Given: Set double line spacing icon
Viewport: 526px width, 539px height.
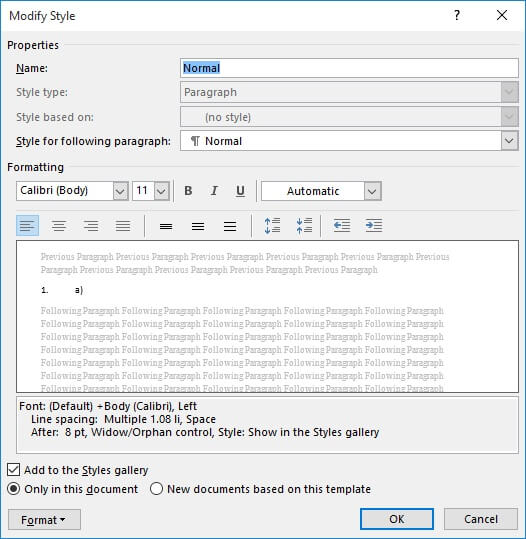Looking at the screenshot, I should (230, 226).
